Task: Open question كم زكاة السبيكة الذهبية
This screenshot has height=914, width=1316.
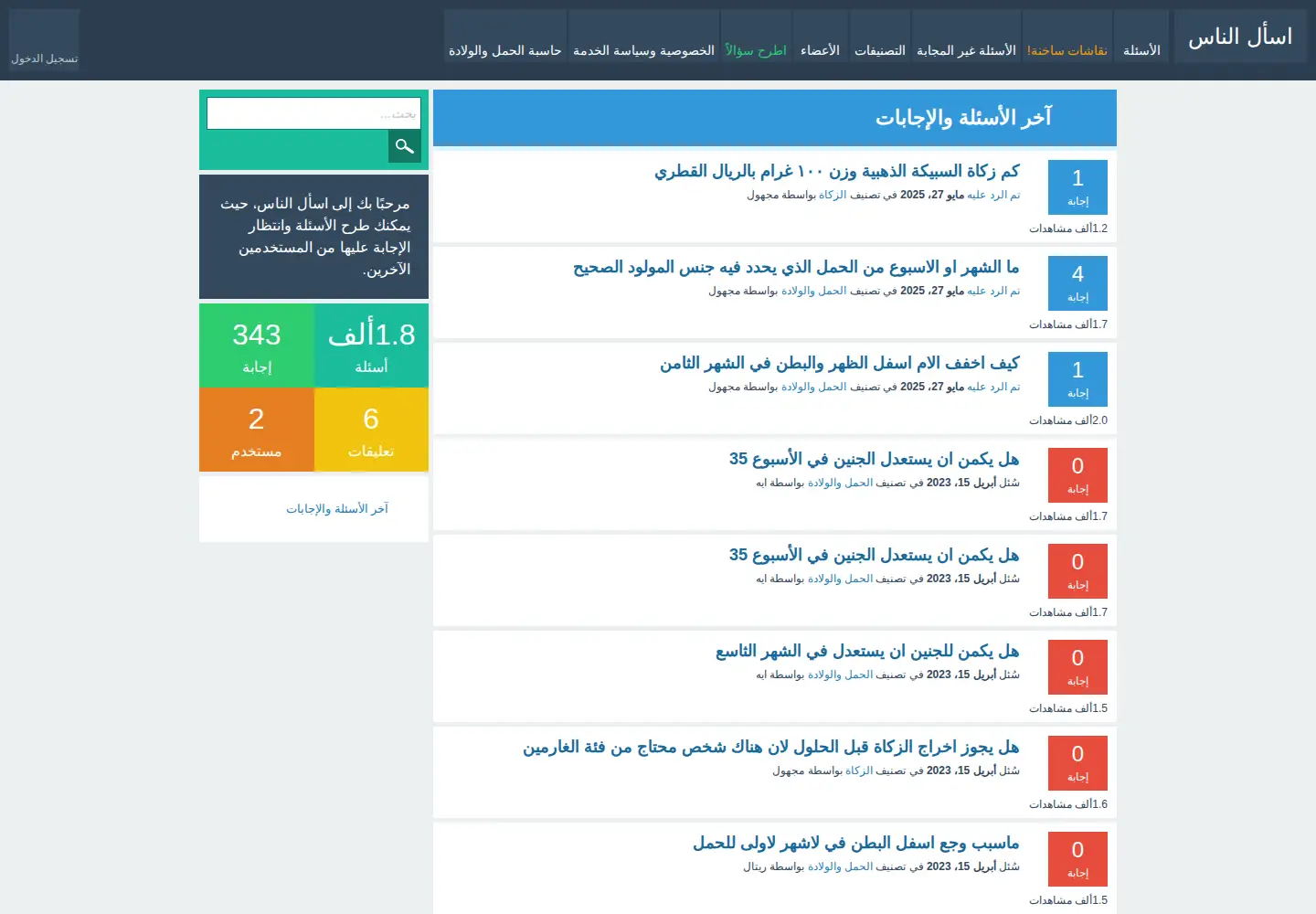Action: pyautogui.click(x=837, y=172)
